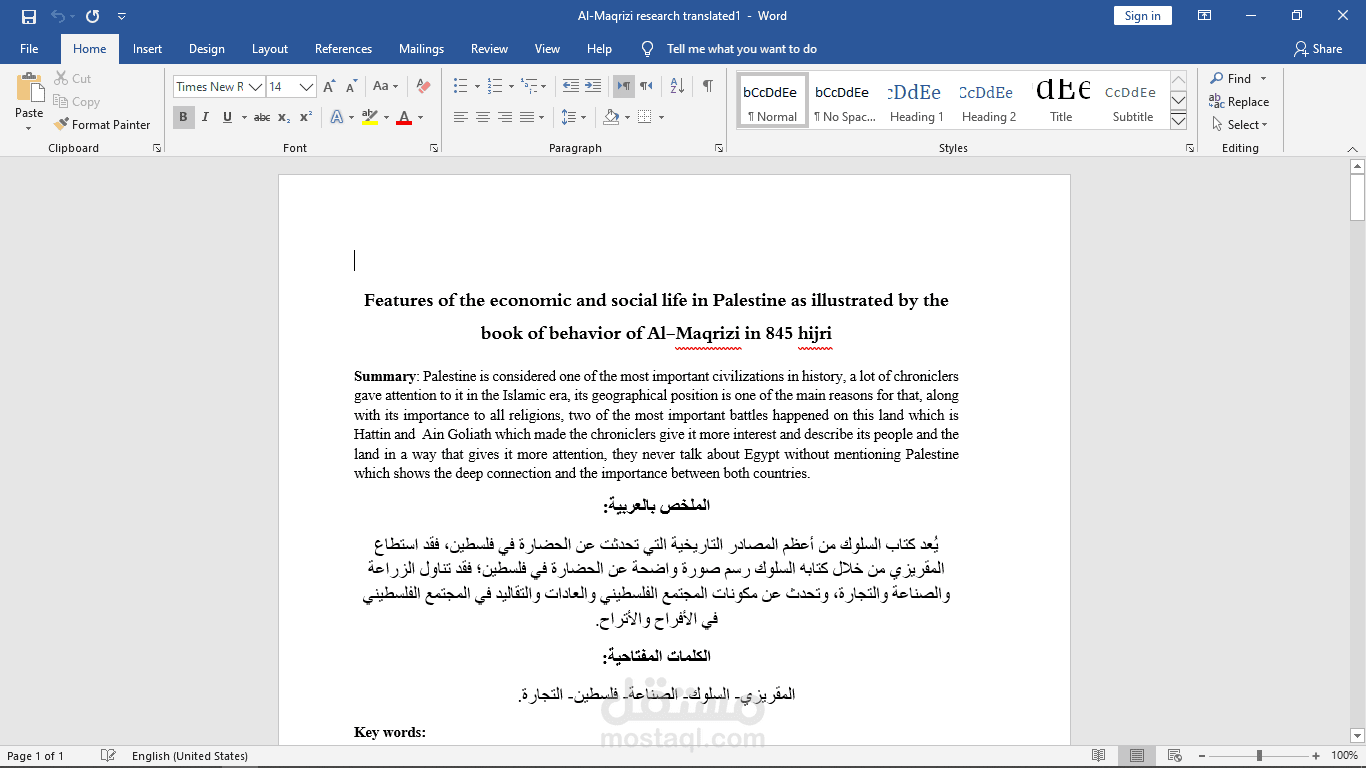This screenshot has width=1366, height=768.
Task: Clear all formatting with the eraser icon
Action: click(423, 87)
